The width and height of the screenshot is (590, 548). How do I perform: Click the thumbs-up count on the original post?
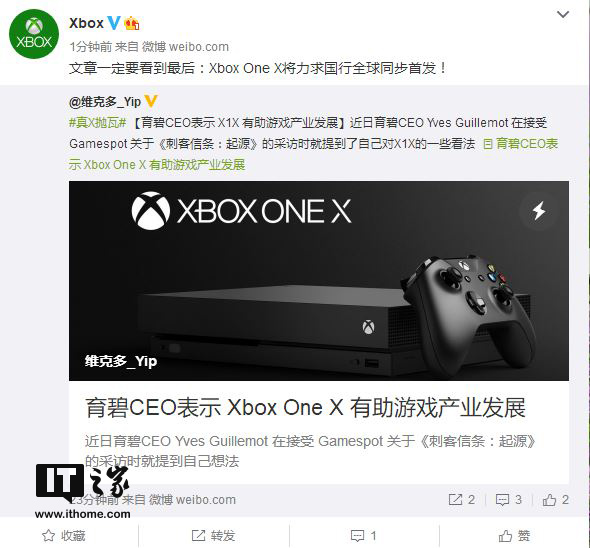[x=555, y=499]
